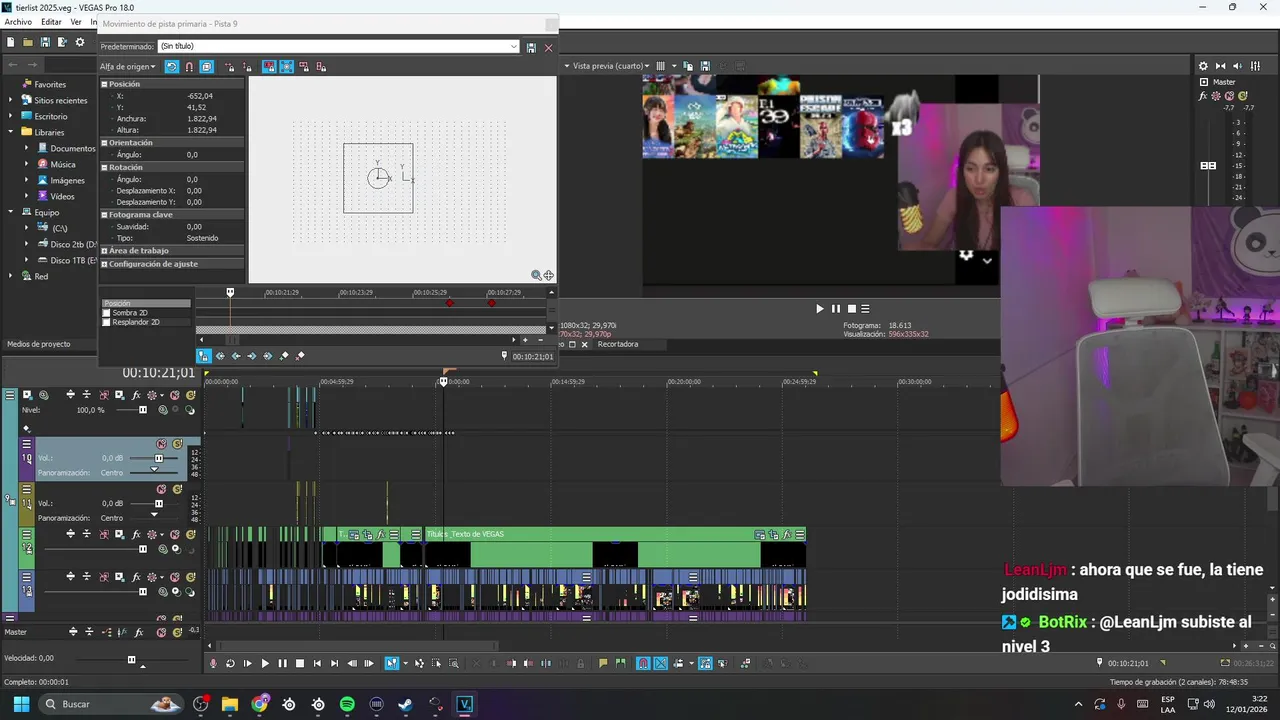Open the Ver menu
1280x720 pixels.
(76, 22)
